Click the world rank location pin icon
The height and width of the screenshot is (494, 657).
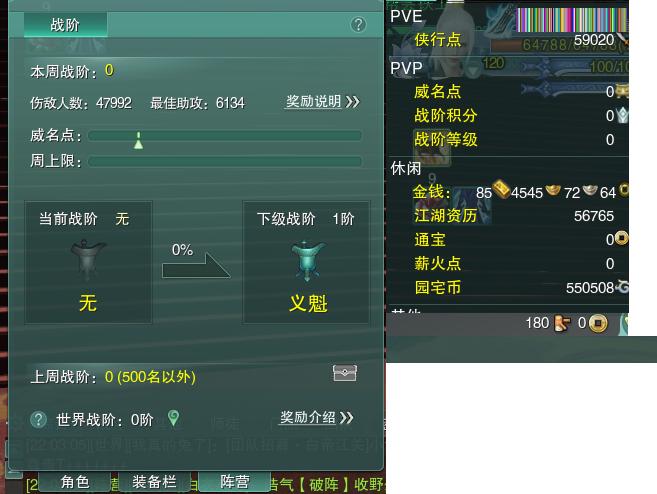click(x=173, y=418)
